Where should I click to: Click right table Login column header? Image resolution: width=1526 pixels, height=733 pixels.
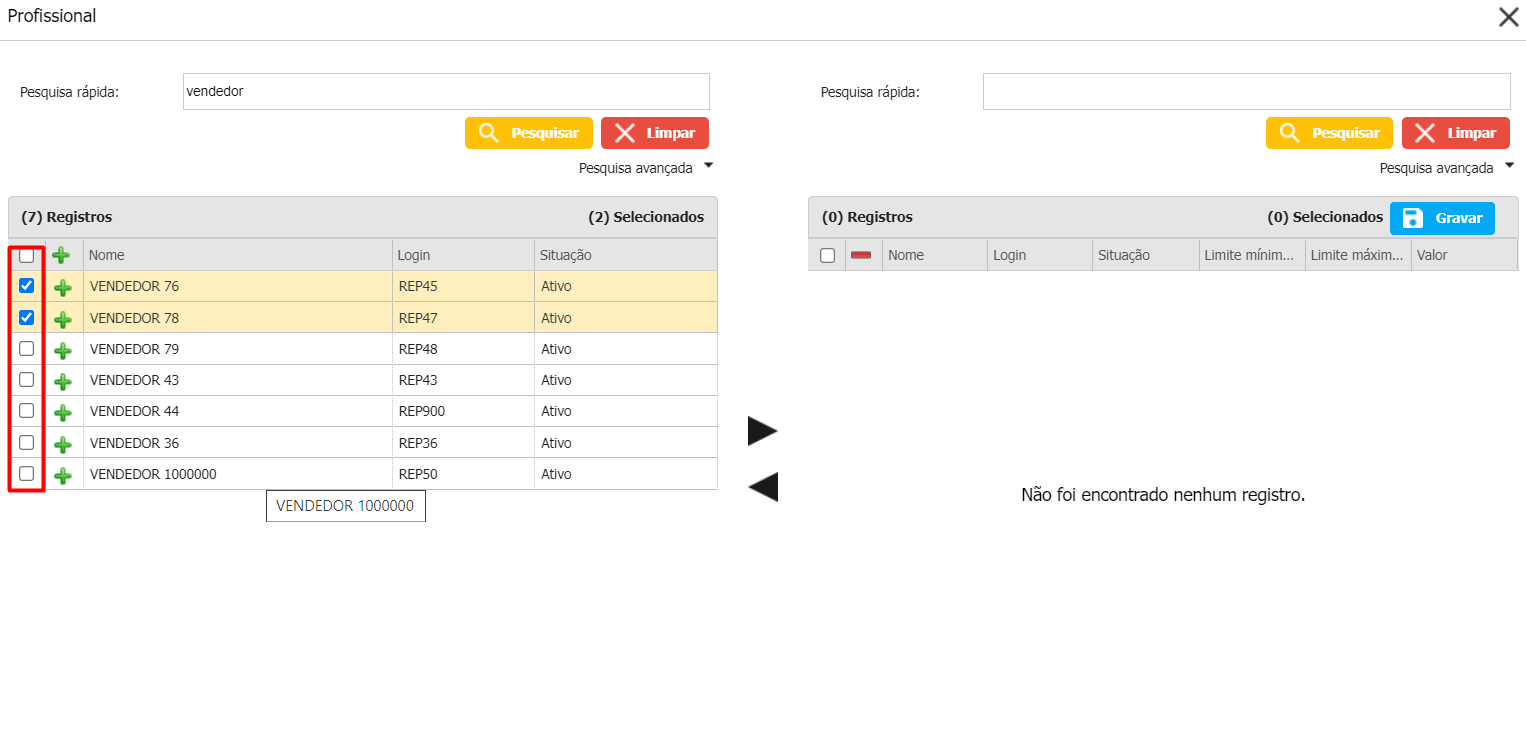[1040, 255]
